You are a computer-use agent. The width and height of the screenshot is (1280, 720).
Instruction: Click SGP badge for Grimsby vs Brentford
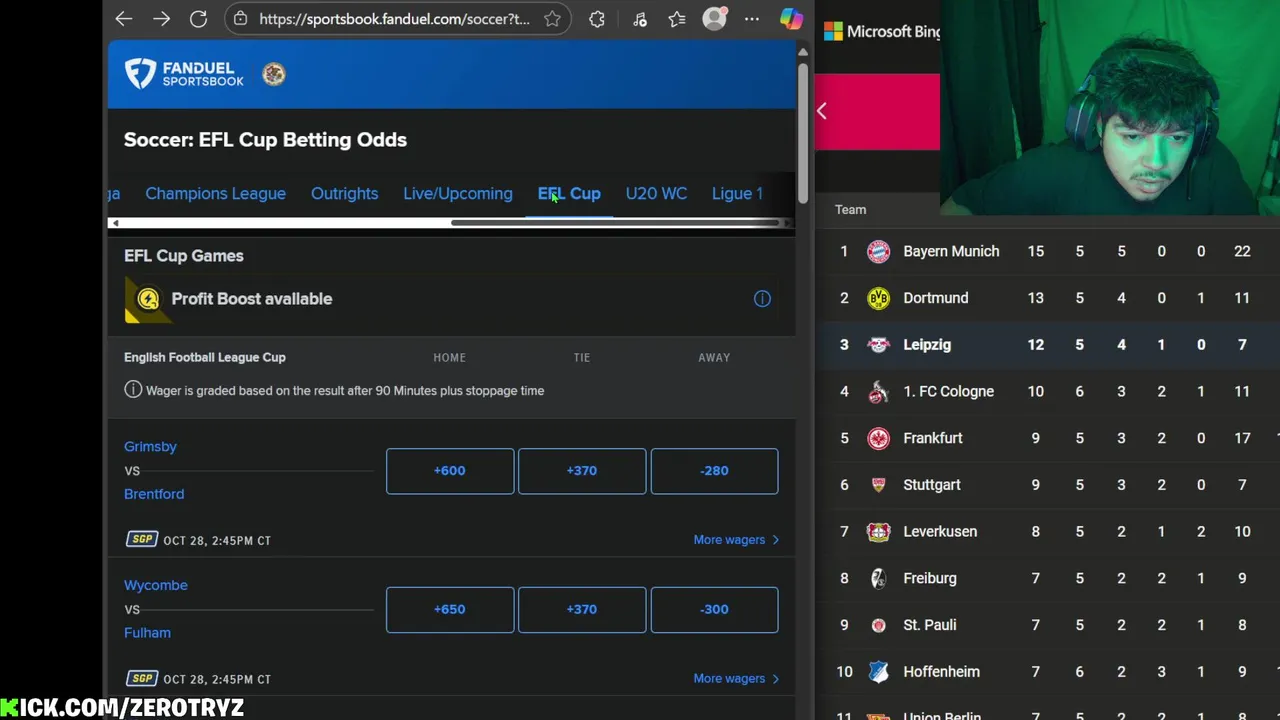[142, 540]
